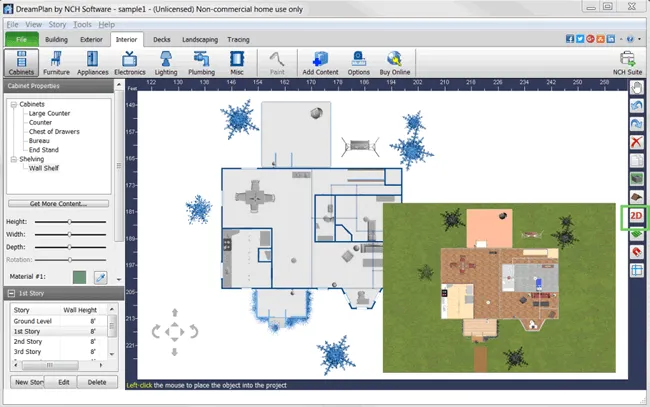
Task: Select the hand pan tool
Action: point(637,88)
